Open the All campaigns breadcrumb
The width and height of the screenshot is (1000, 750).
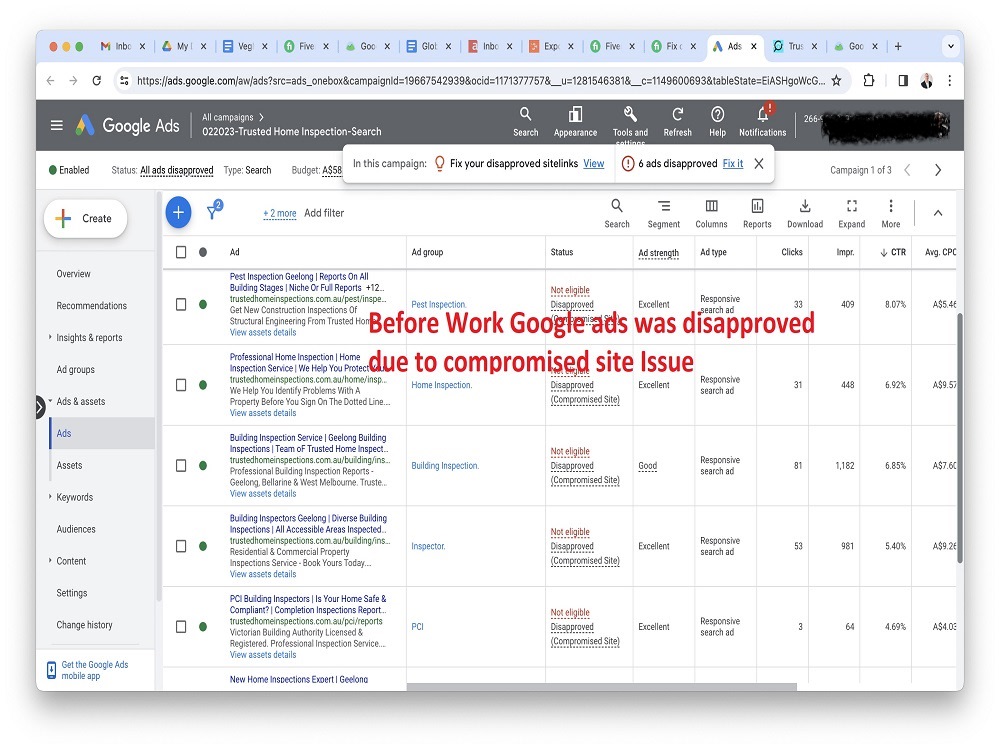(228, 117)
